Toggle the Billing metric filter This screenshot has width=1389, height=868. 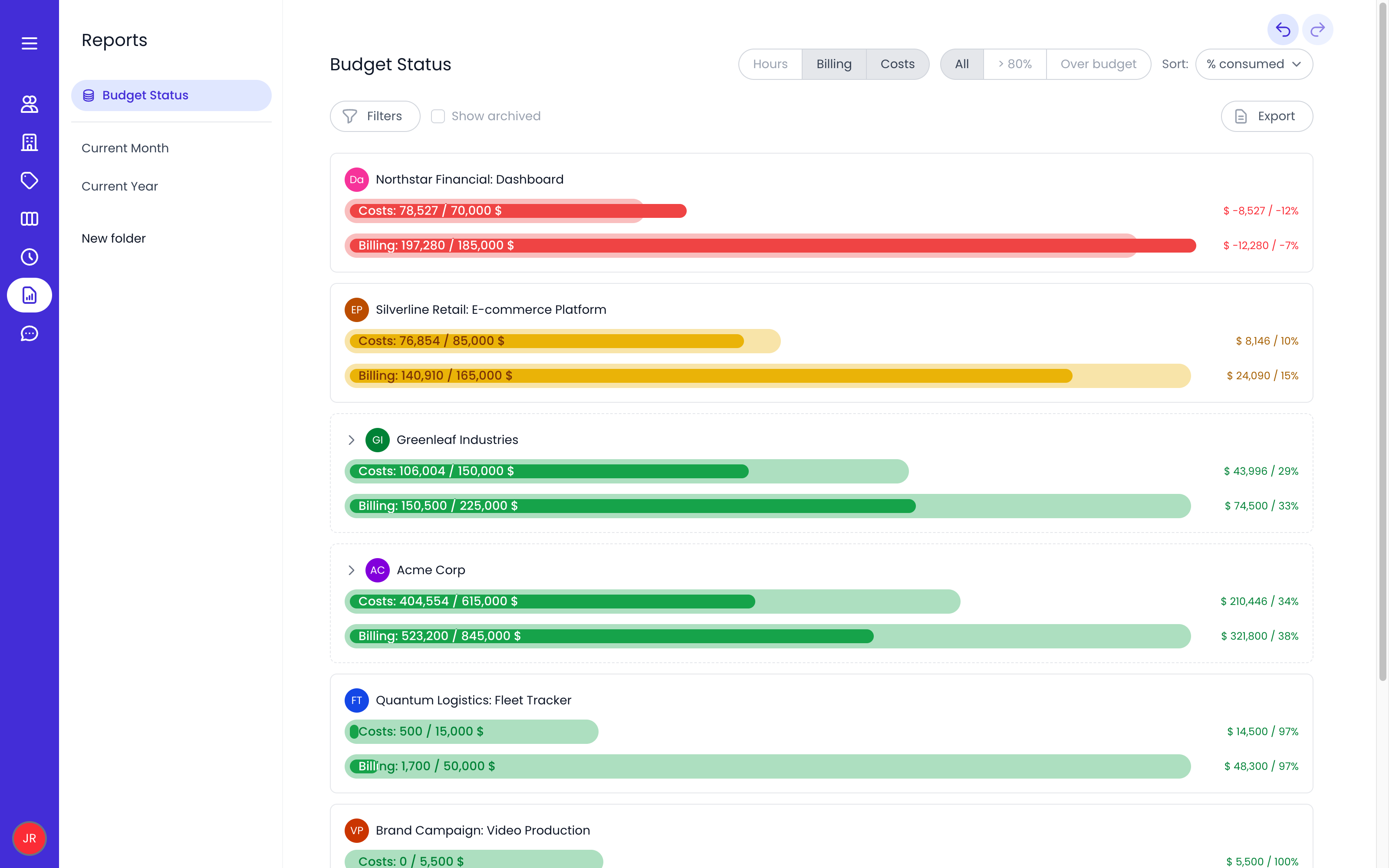[x=834, y=64]
